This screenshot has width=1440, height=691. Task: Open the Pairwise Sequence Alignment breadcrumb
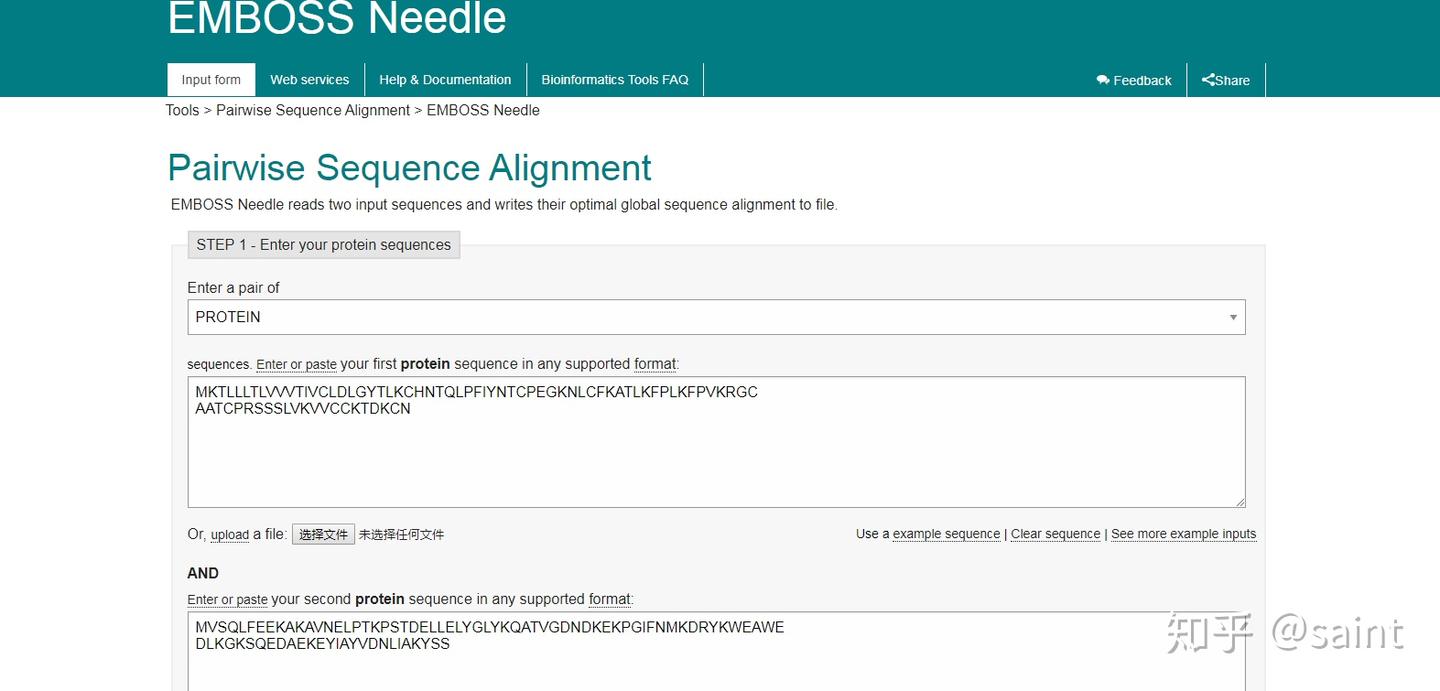pyautogui.click(x=312, y=110)
